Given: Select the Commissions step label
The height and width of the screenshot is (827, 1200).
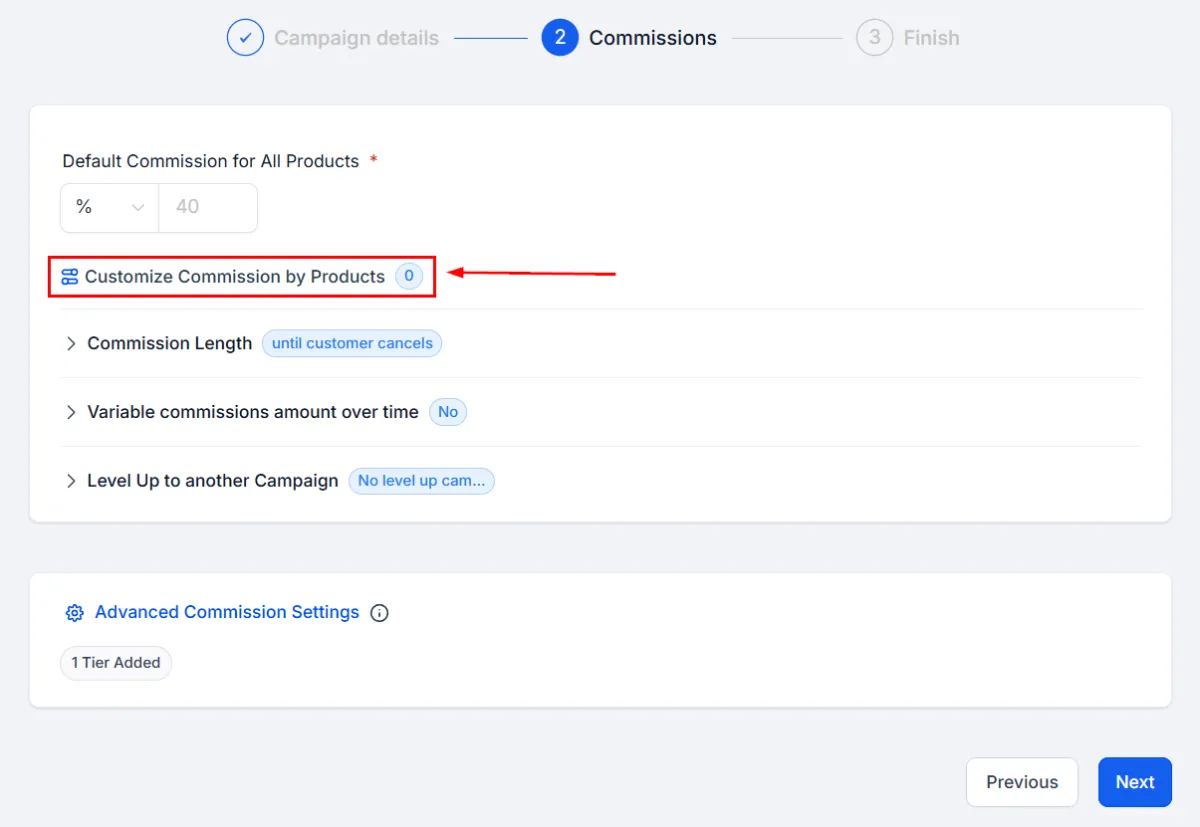Looking at the screenshot, I should (653, 38).
